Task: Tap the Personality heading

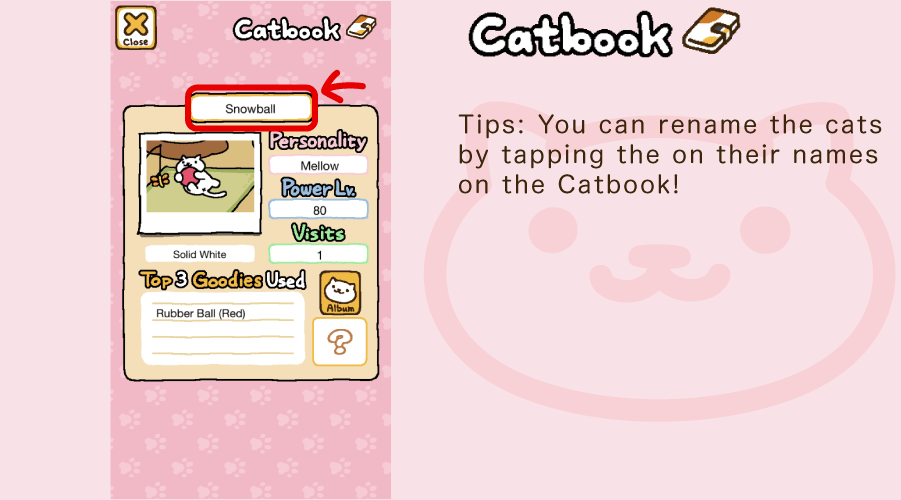Action: 318,141
